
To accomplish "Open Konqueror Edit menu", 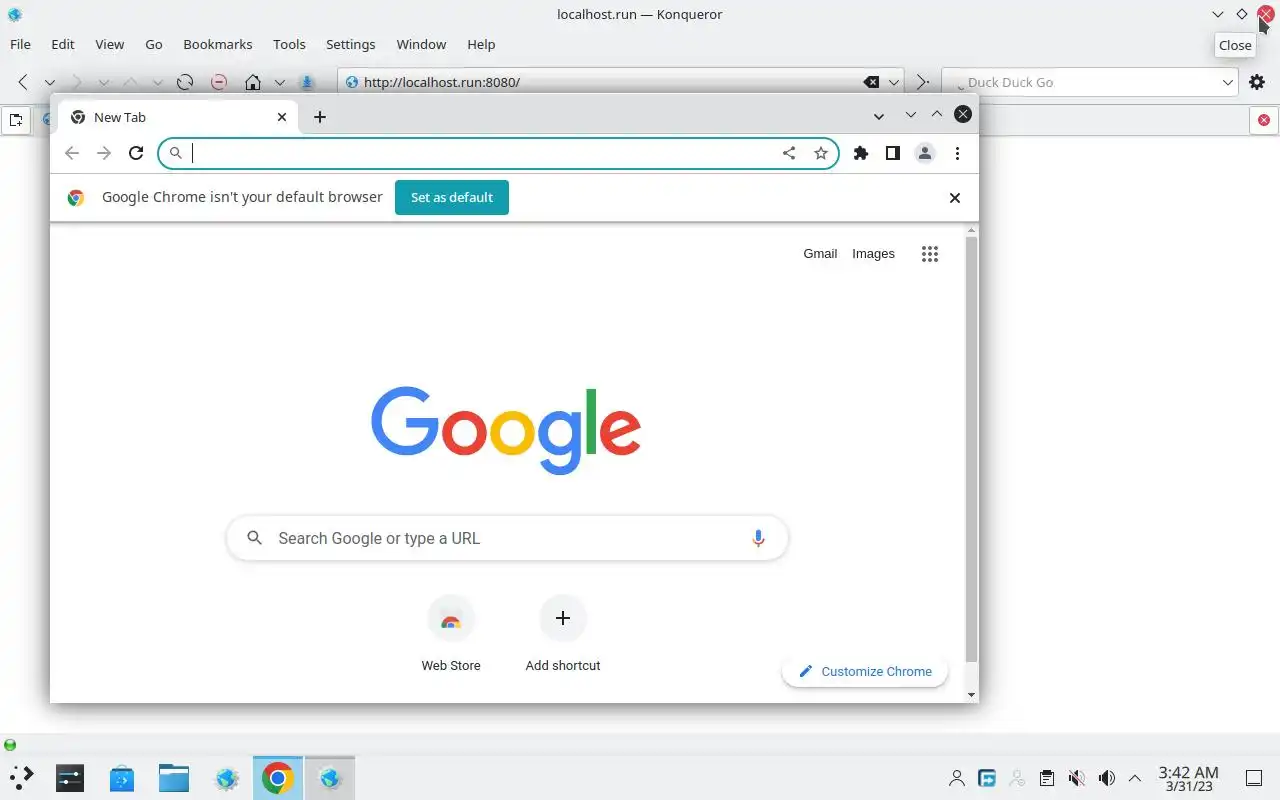I will tap(63, 44).
